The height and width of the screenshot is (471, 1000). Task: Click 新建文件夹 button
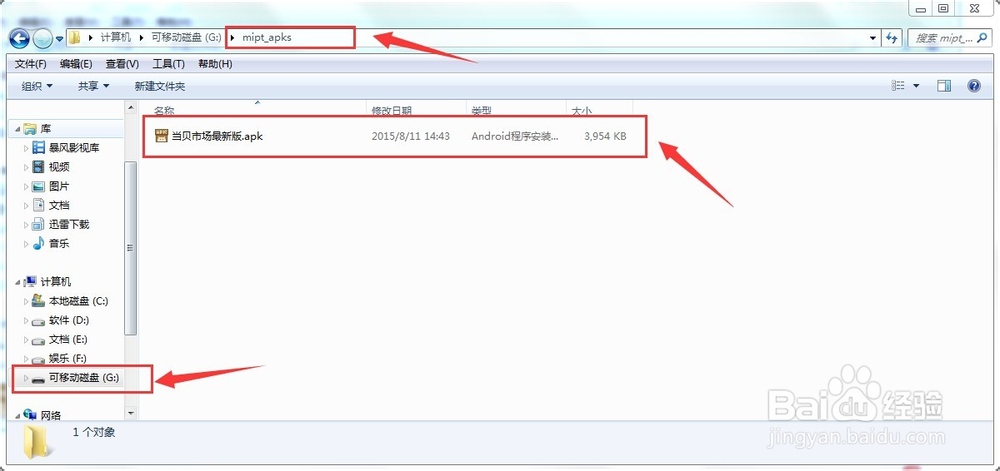[159, 86]
